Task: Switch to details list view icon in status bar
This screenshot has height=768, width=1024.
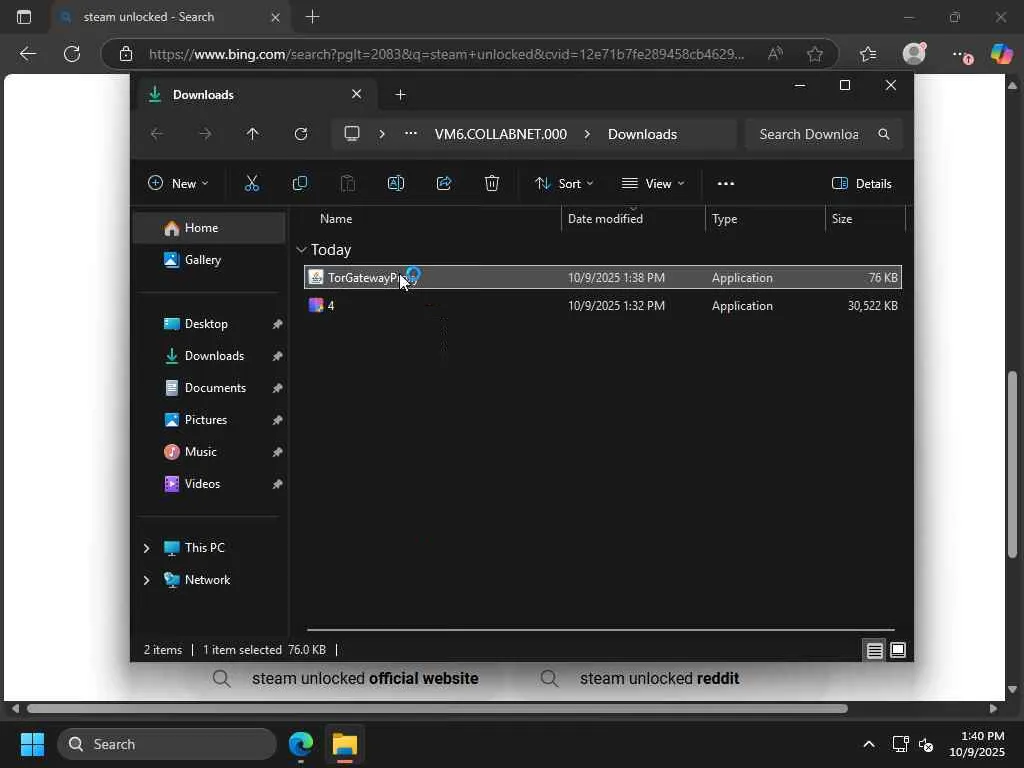Action: [874, 650]
